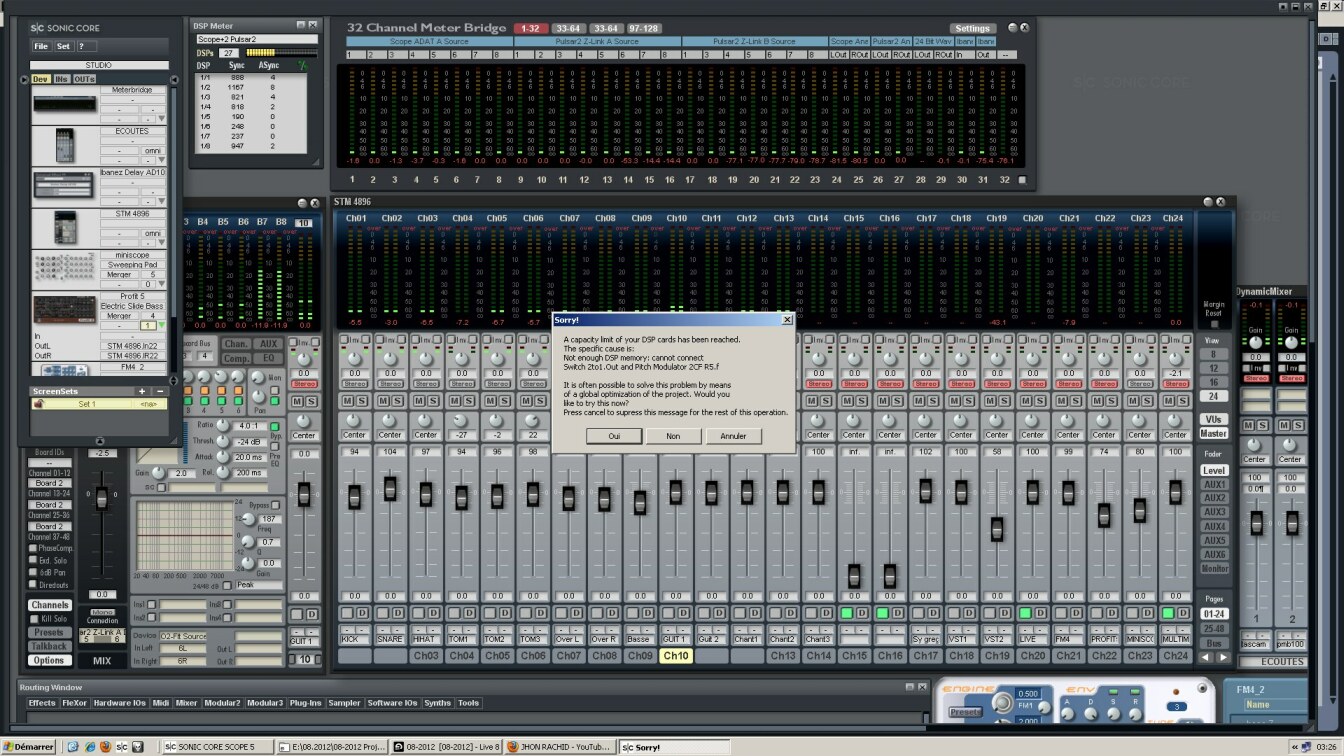Select the Meterbridge device thumbnail
This screenshot has width=1344, height=756.
(64, 104)
